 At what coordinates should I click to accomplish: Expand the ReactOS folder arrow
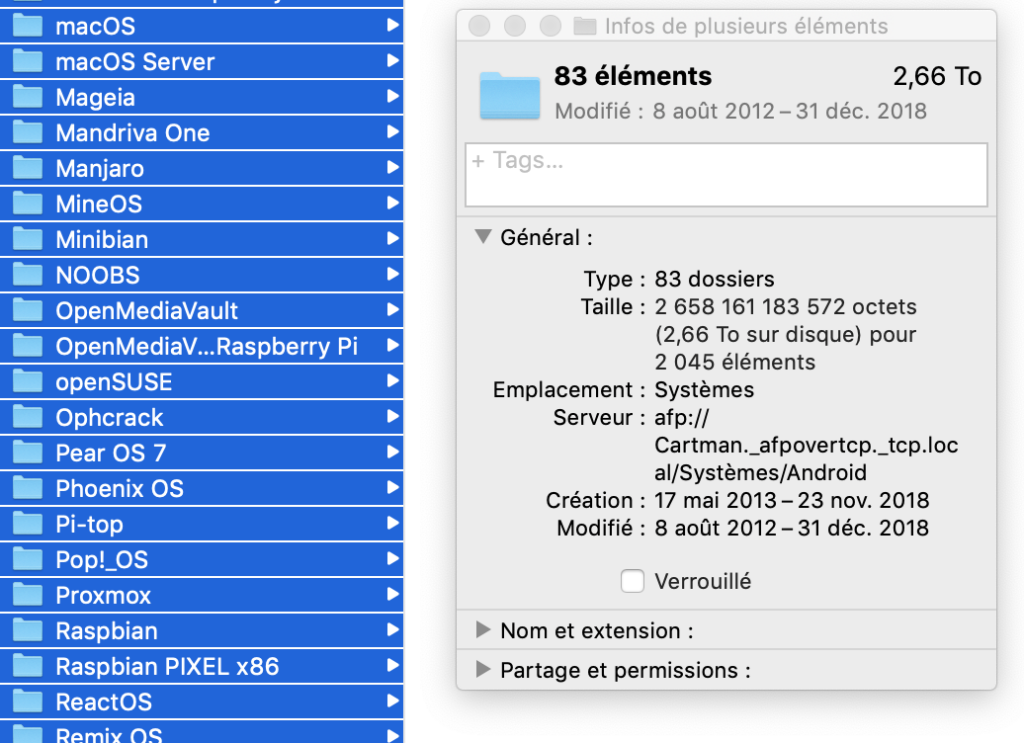[392, 701]
